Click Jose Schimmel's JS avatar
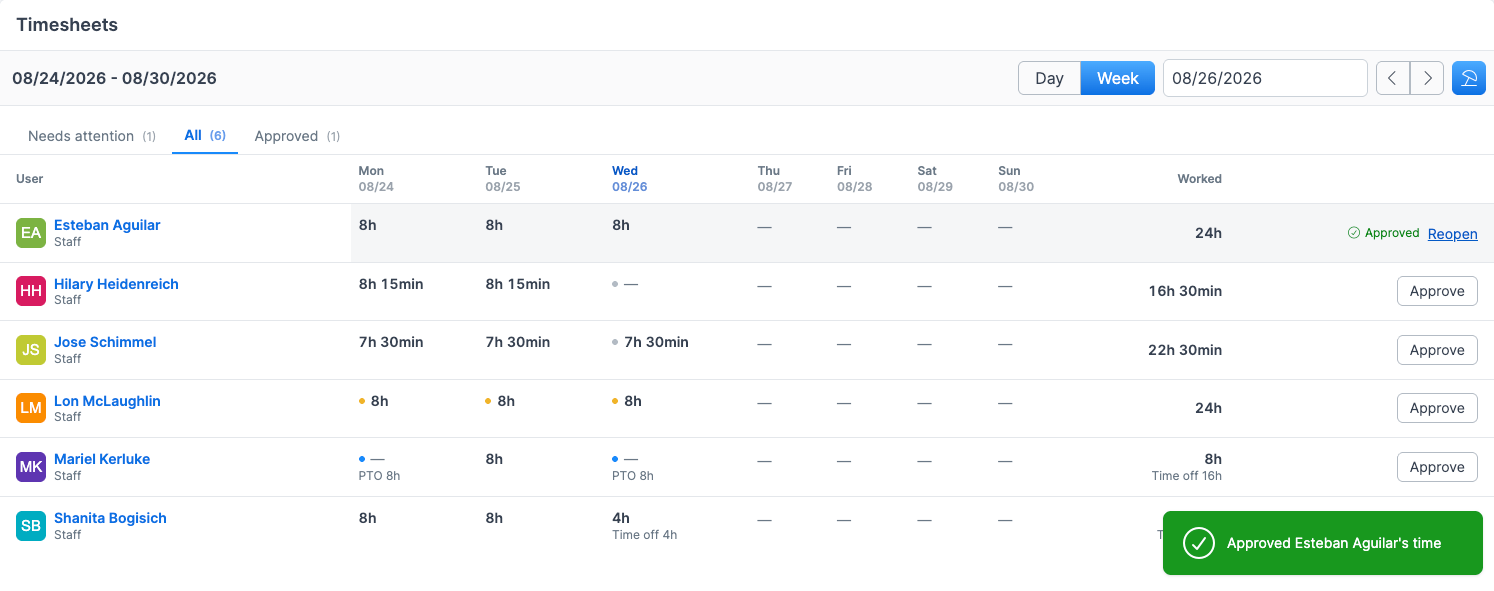Viewport: 1494px width, 591px height. click(x=31, y=350)
